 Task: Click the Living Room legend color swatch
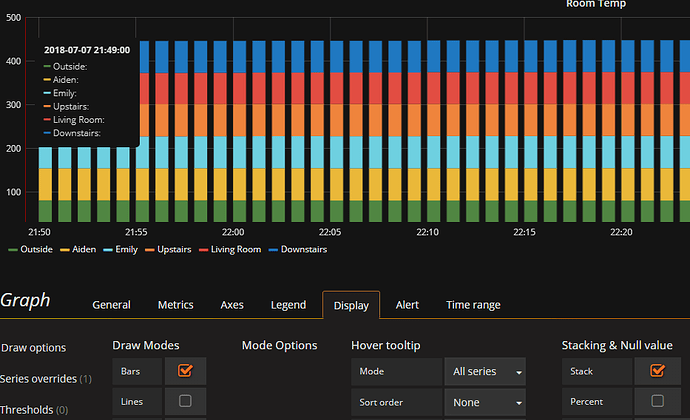(203, 250)
